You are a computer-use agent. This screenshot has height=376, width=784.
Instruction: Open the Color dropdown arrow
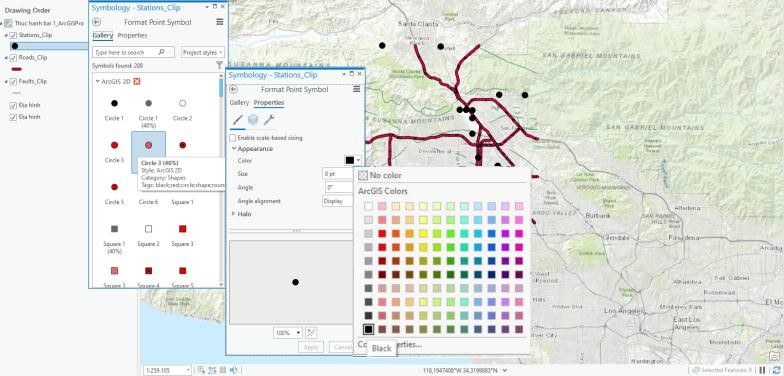(358, 160)
